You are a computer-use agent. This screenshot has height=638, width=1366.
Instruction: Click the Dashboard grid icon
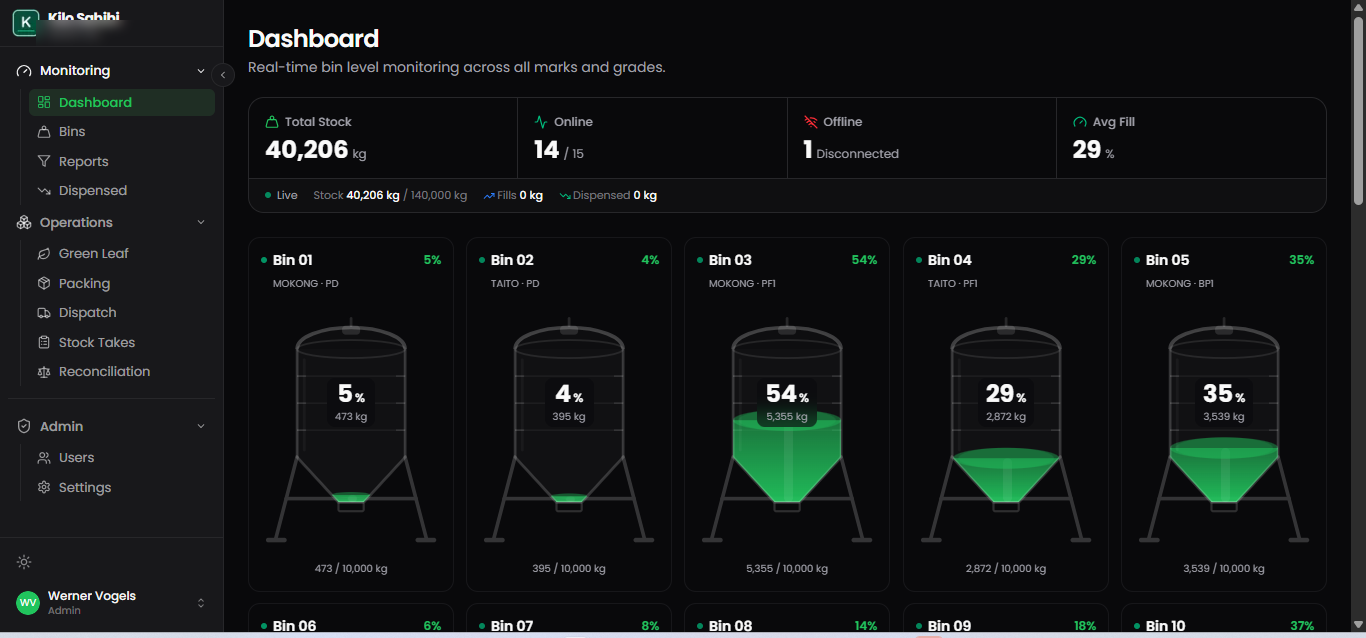click(44, 102)
